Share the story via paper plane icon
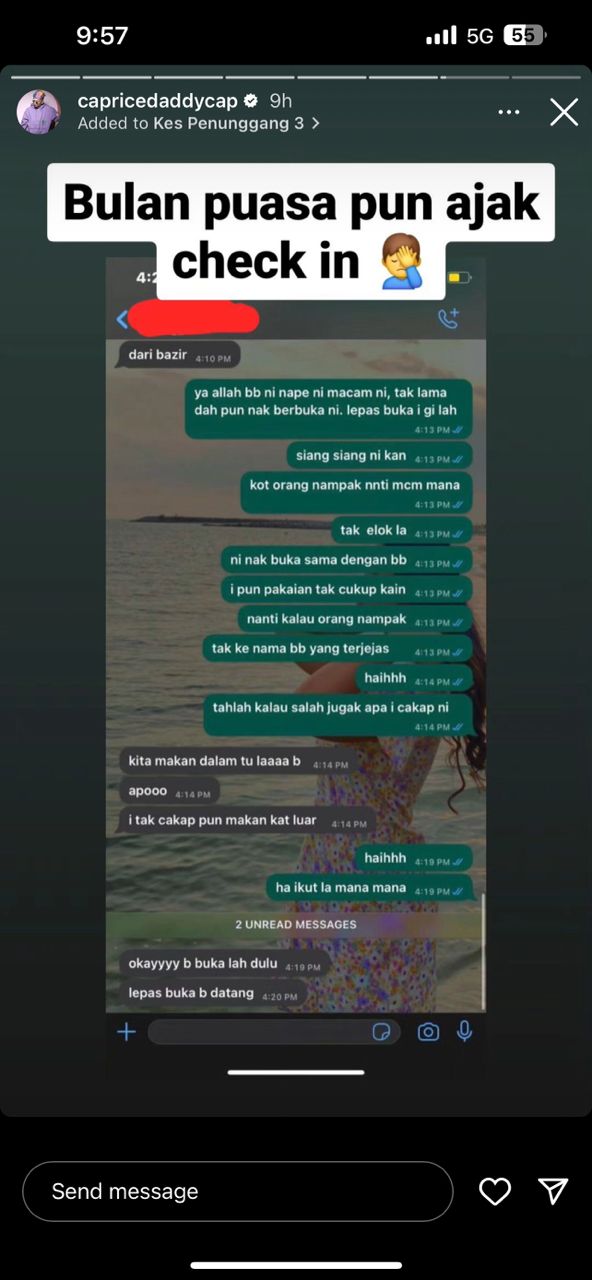Image resolution: width=592 pixels, height=1280 pixels. (x=553, y=1190)
